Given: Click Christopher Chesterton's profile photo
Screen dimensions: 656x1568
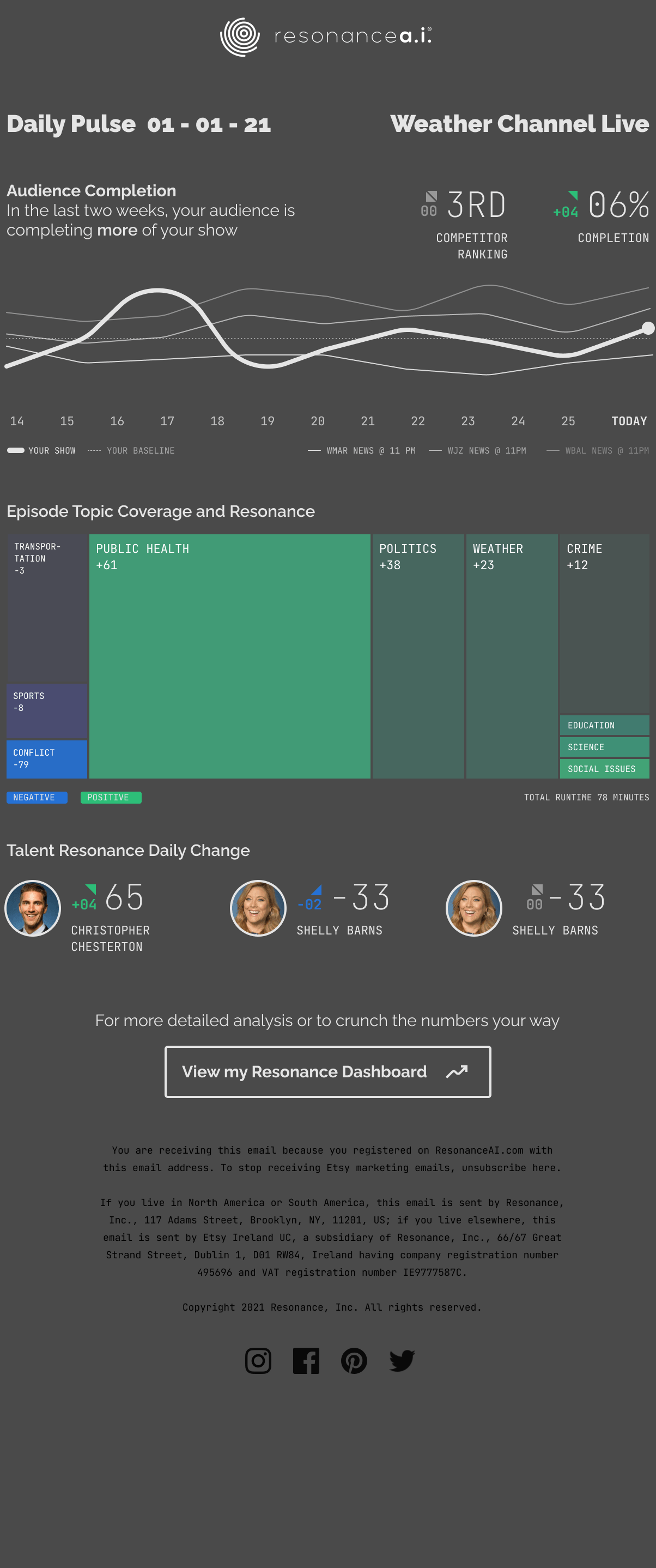Looking at the screenshot, I should (33, 908).
